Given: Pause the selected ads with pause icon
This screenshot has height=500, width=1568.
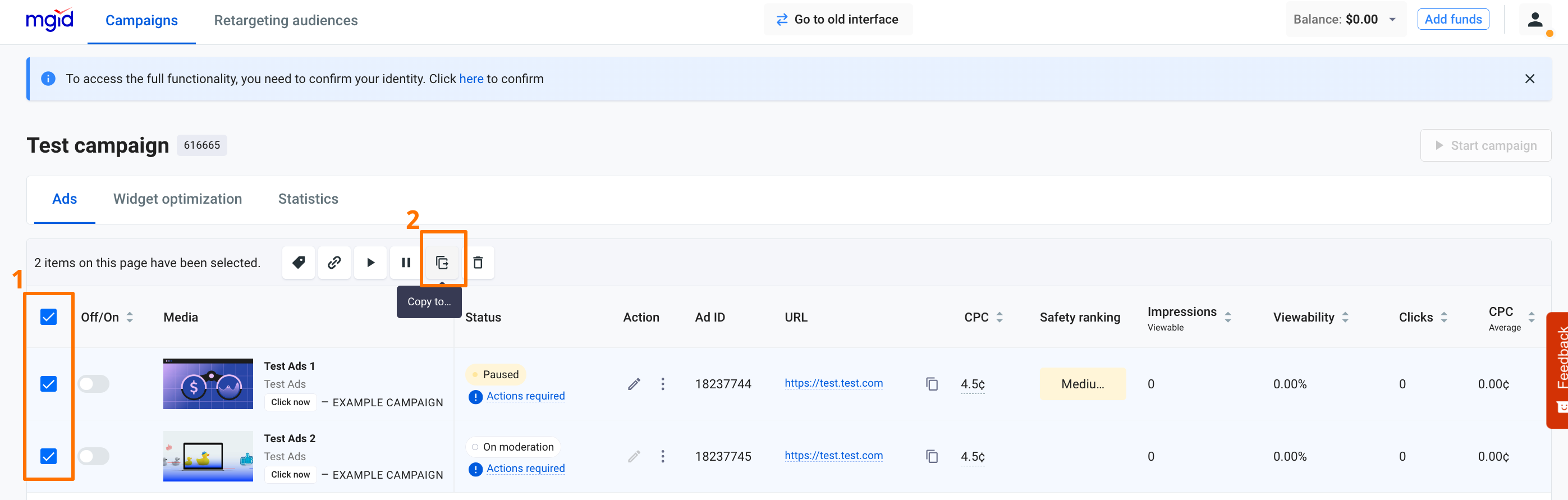Looking at the screenshot, I should pos(406,263).
